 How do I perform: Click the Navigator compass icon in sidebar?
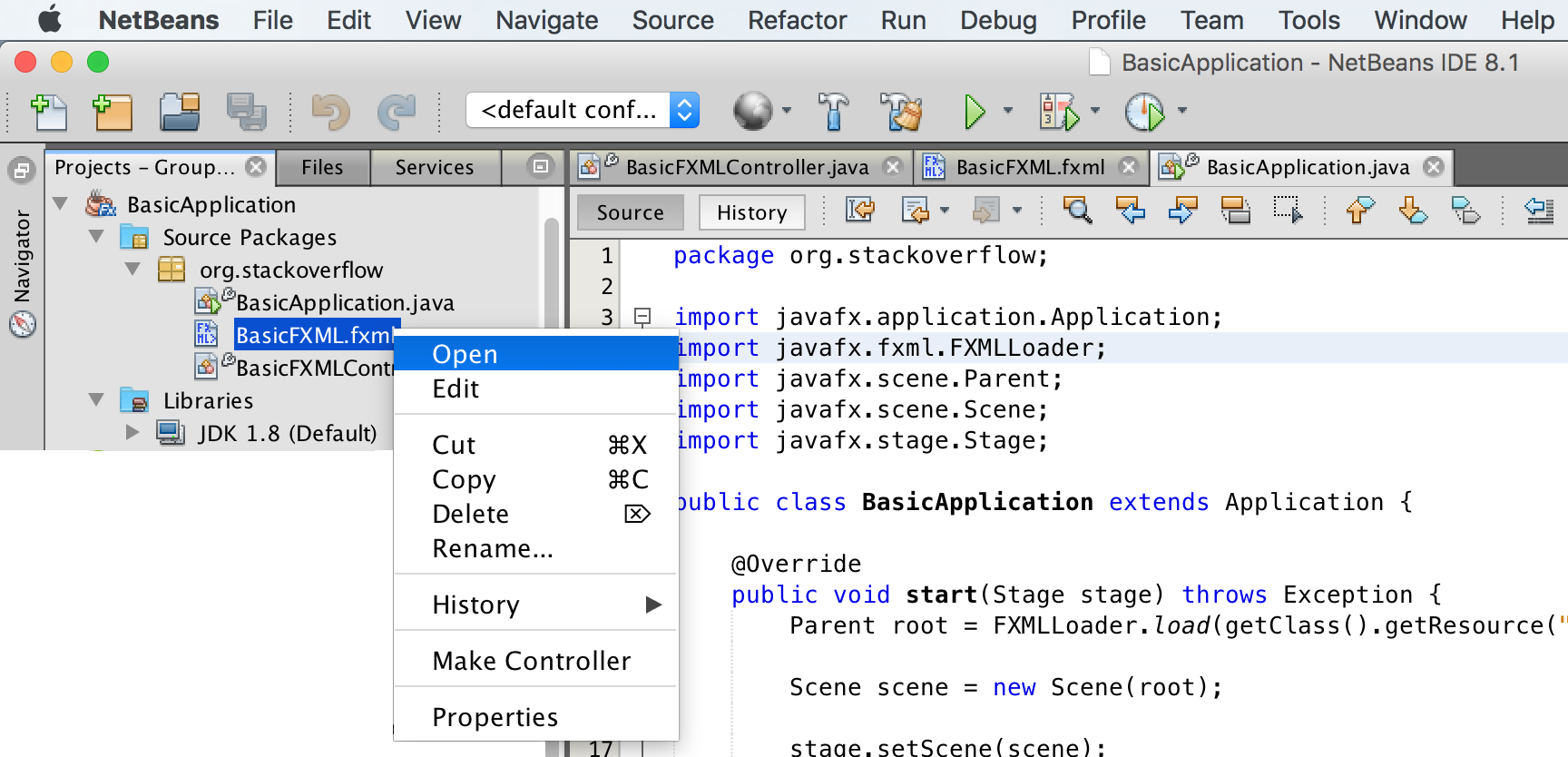(x=22, y=324)
